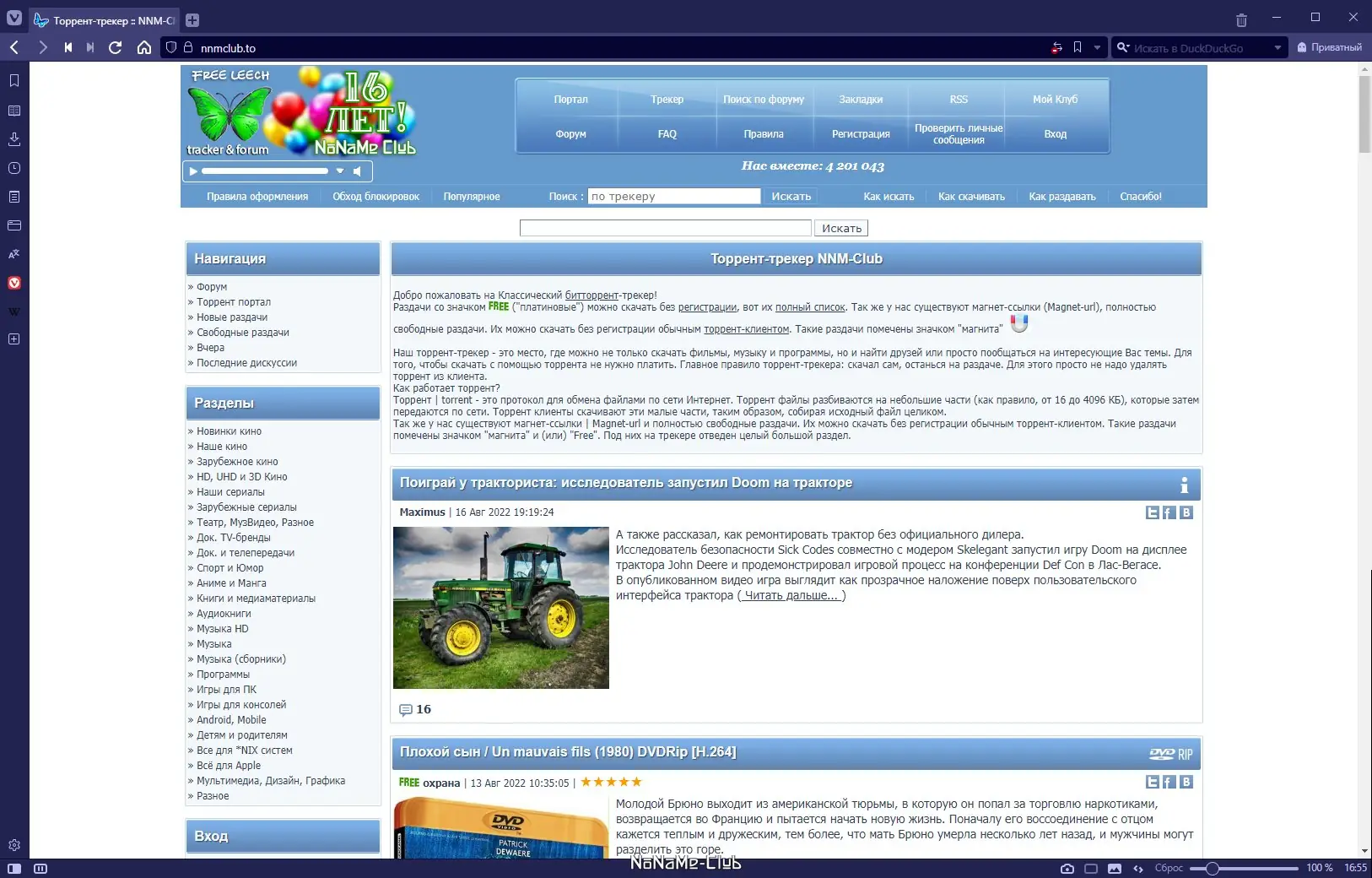1372x878 pixels.
Task: Open the FAQ section from the site menu
Action: (x=667, y=133)
